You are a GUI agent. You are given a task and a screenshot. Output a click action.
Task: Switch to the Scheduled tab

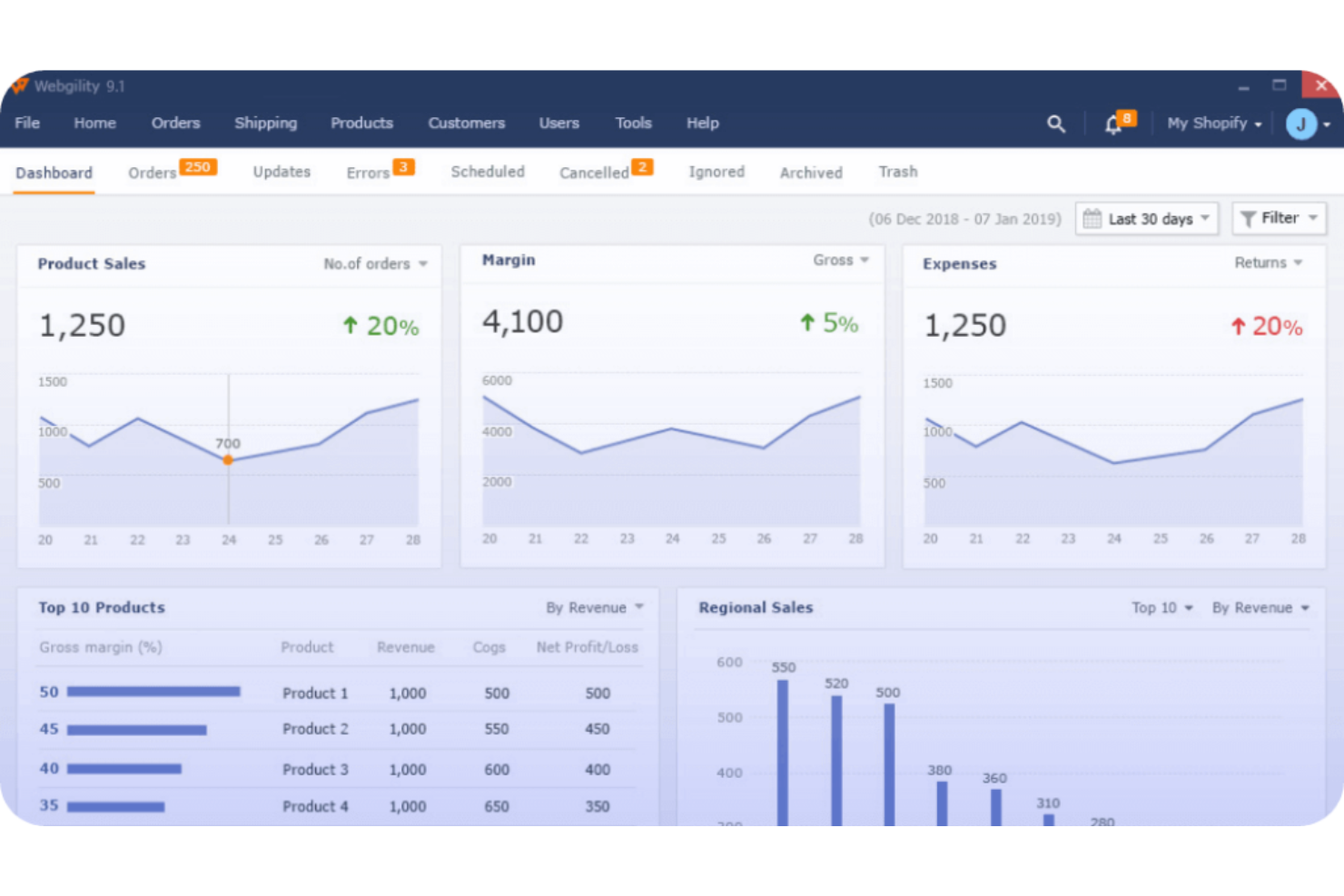(x=488, y=172)
